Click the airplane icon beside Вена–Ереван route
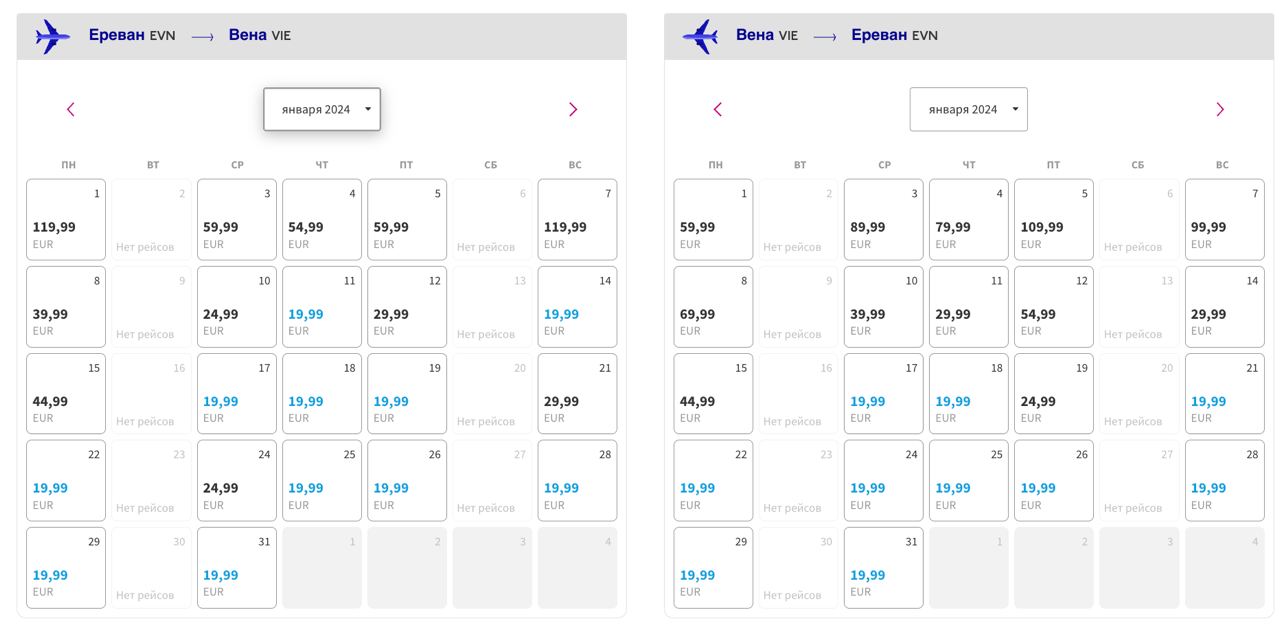Image resolution: width=1280 pixels, height=628 pixels. point(700,37)
